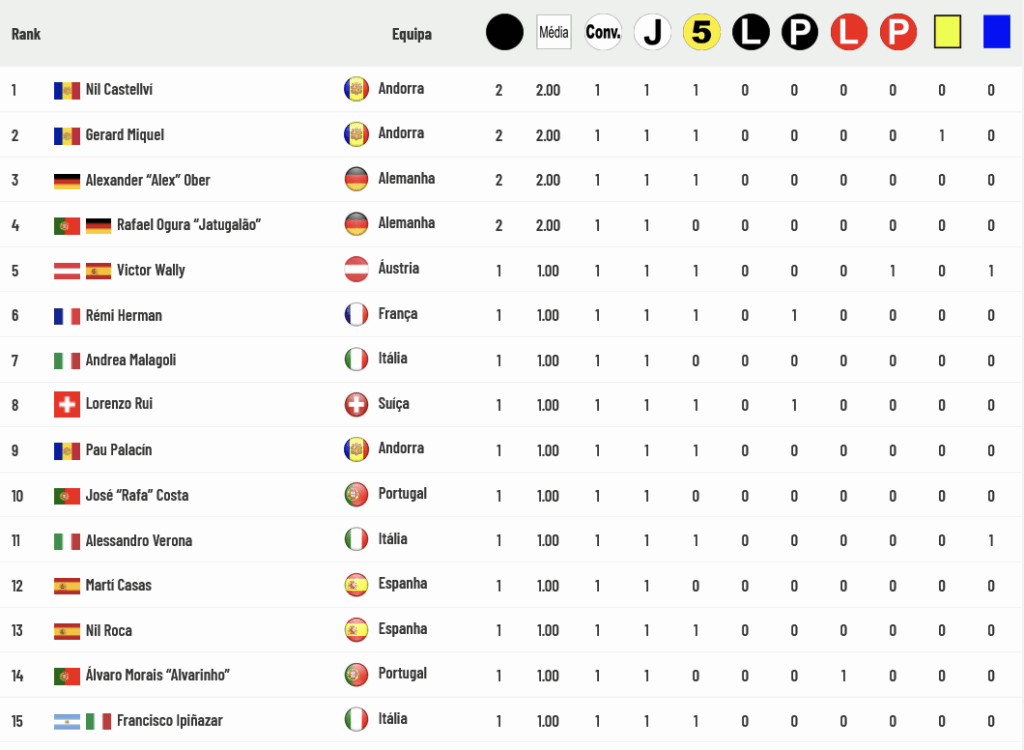Click the Áustria team flag badge

coord(356,269)
